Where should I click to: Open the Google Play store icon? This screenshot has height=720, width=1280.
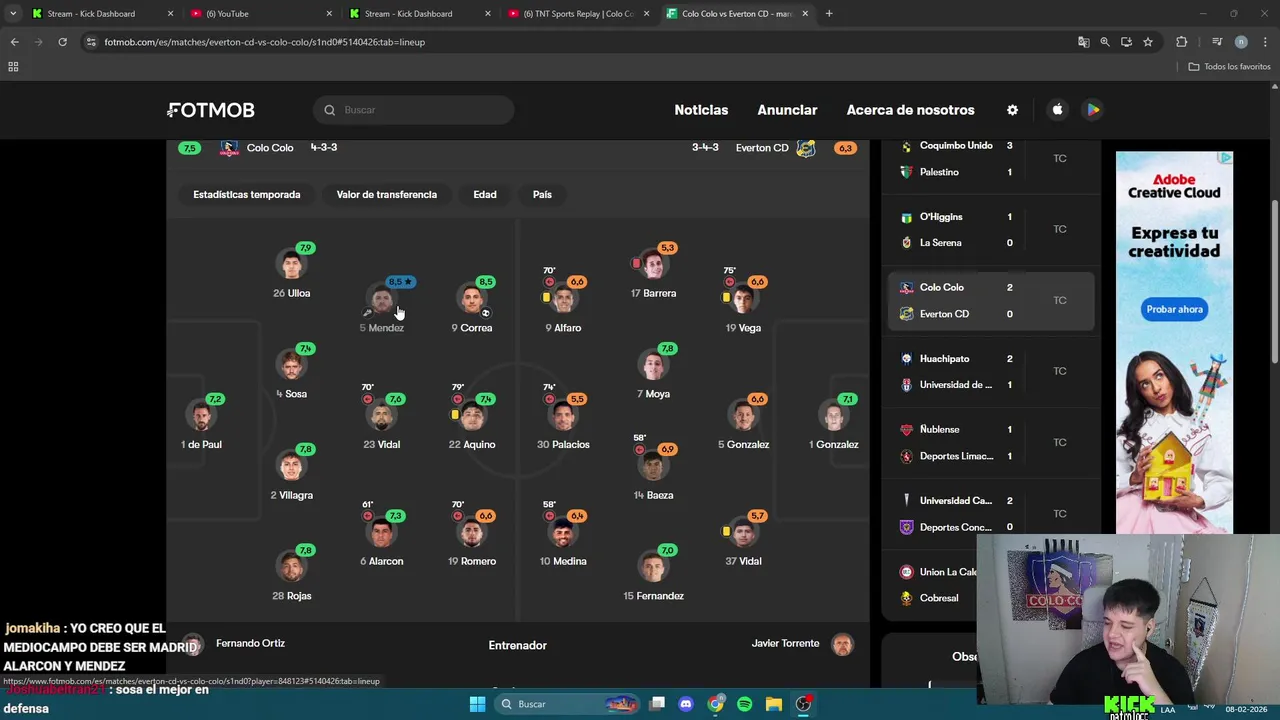tap(1093, 110)
